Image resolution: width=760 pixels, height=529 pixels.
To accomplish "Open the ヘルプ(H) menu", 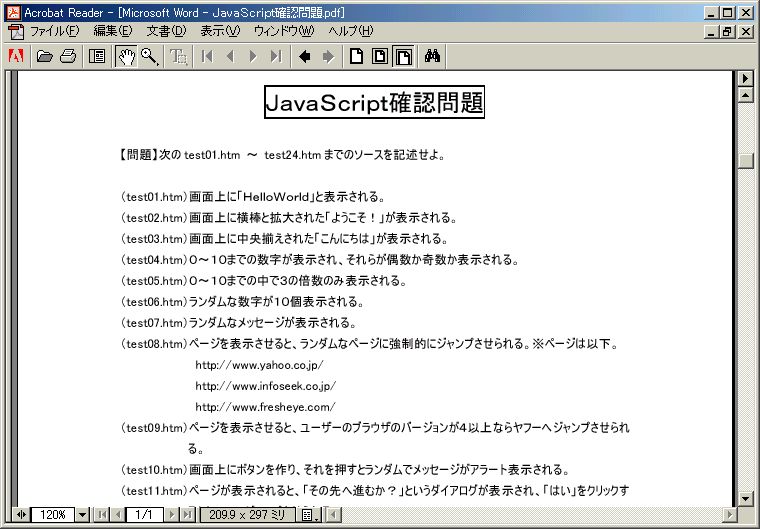I will coord(351,31).
